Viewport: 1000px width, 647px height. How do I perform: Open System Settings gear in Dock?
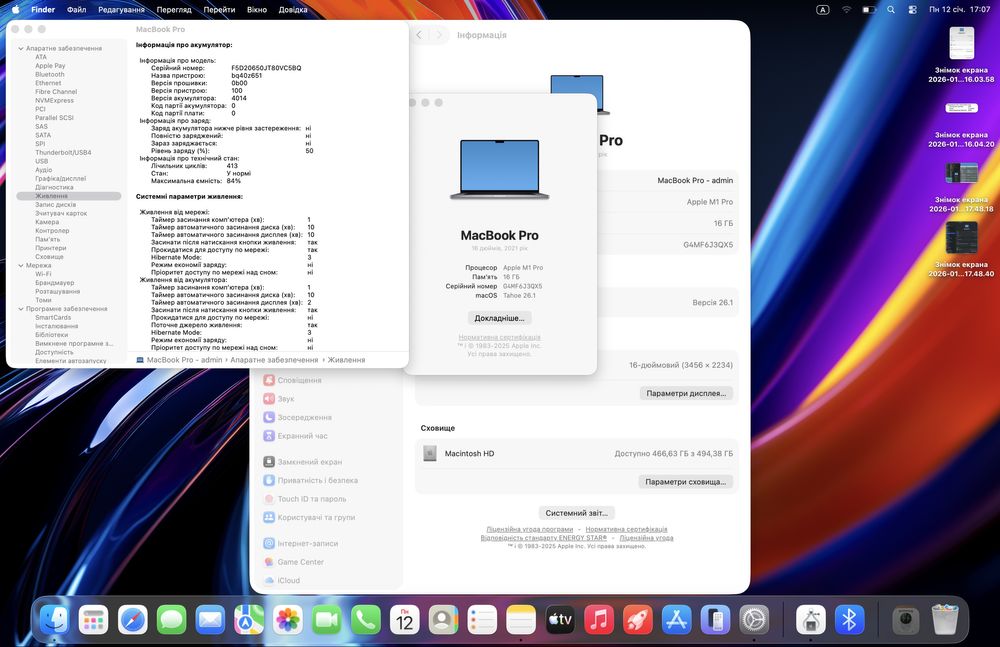tap(754, 619)
